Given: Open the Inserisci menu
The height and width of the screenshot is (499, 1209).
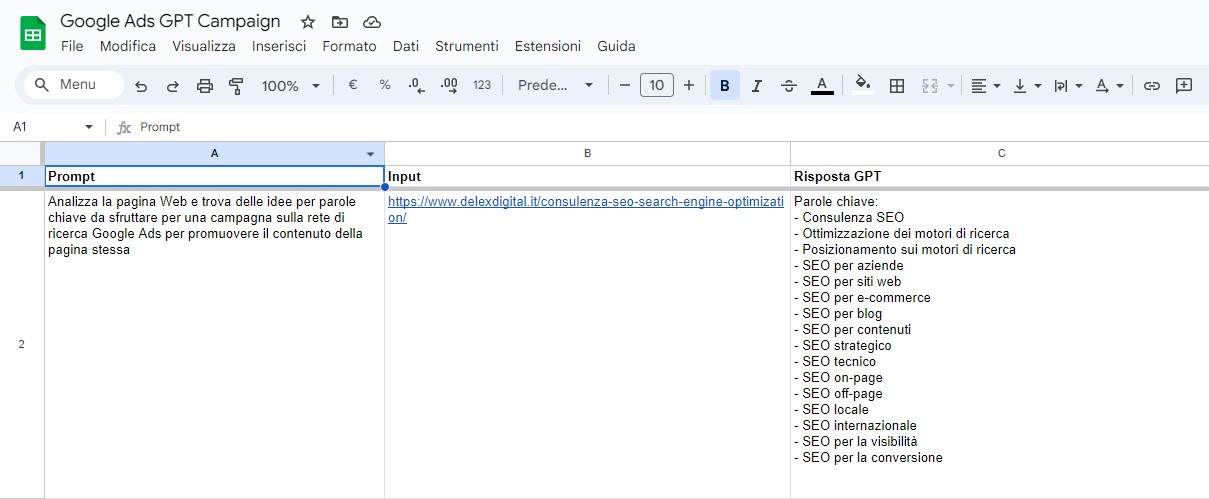Looking at the screenshot, I should point(279,46).
